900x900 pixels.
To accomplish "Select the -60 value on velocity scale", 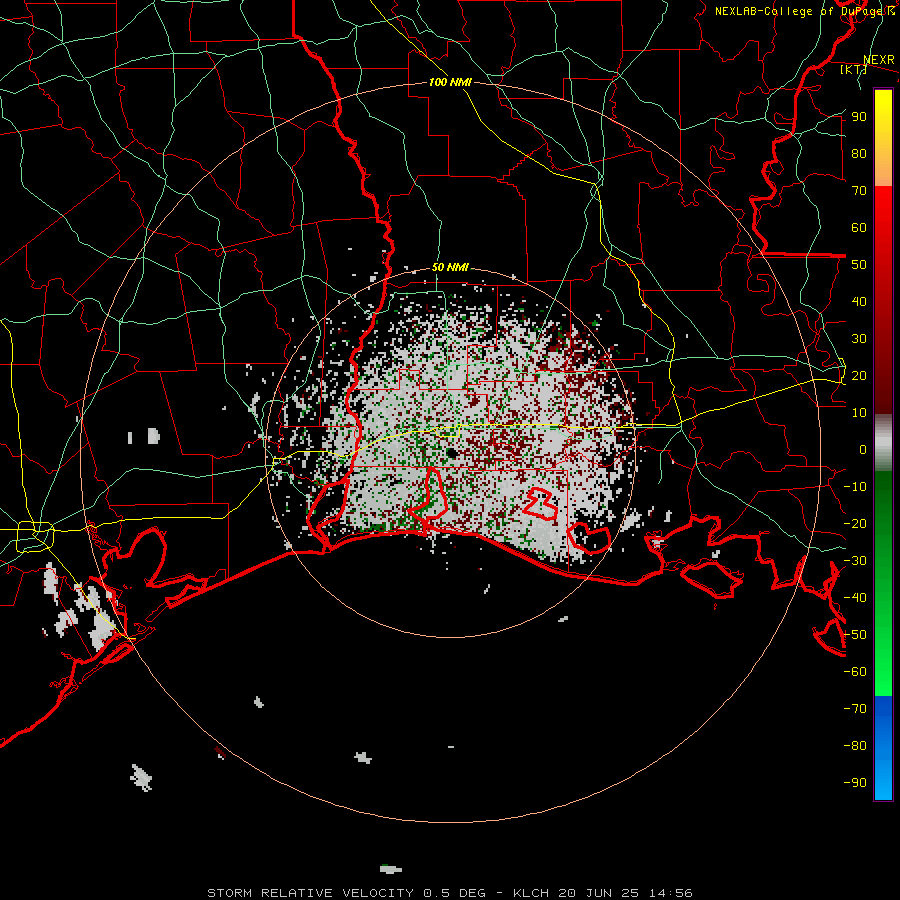I will [x=855, y=672].
